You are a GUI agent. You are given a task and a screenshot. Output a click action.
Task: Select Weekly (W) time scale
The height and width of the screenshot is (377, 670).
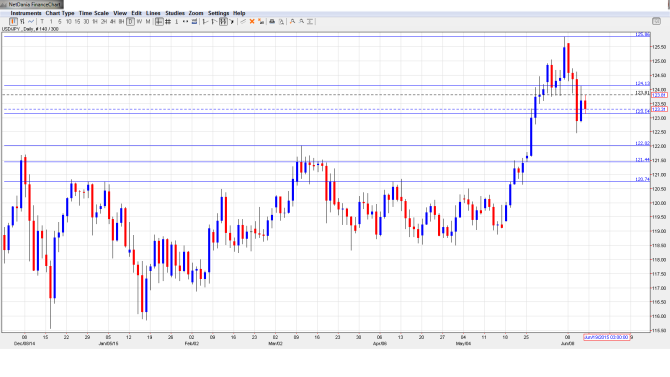(139, 21)
